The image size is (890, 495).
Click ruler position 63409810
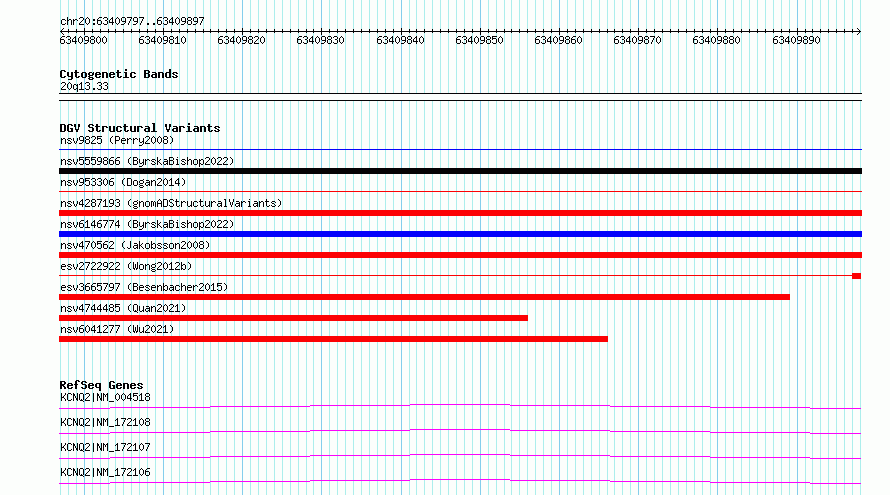tap(162, 40)
